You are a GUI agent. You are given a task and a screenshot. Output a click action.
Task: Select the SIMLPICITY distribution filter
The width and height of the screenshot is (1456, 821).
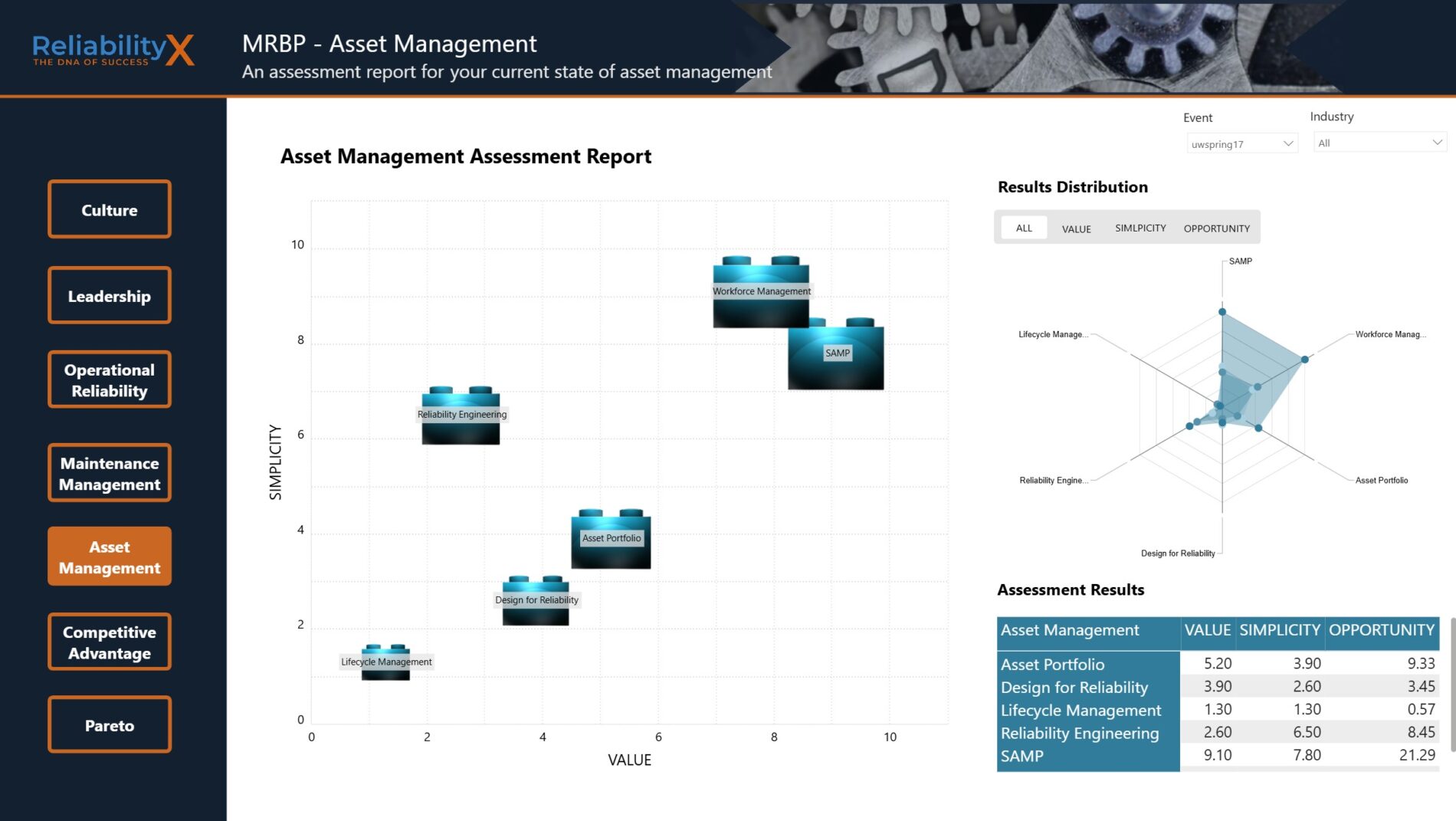[1140, 228]
